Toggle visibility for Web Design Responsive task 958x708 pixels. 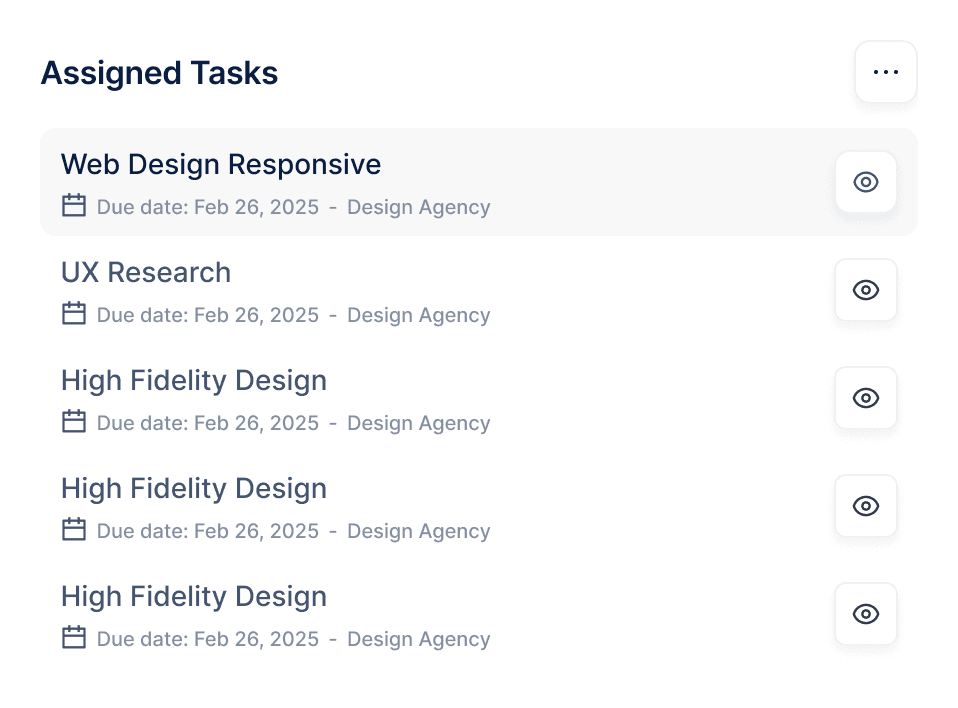pyautogui.click(x=866, y=182)
